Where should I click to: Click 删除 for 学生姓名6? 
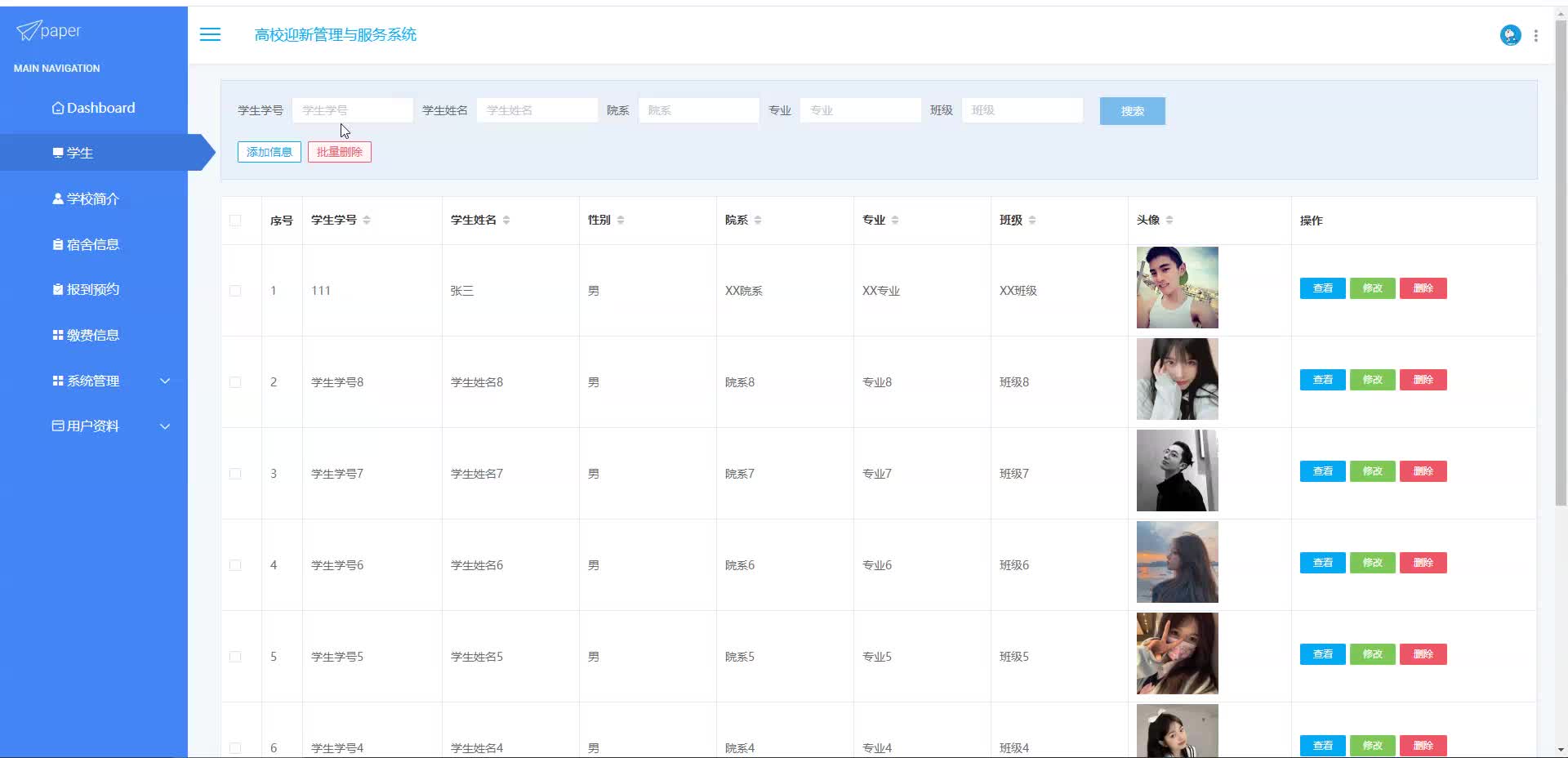(x=1423, y=563)
